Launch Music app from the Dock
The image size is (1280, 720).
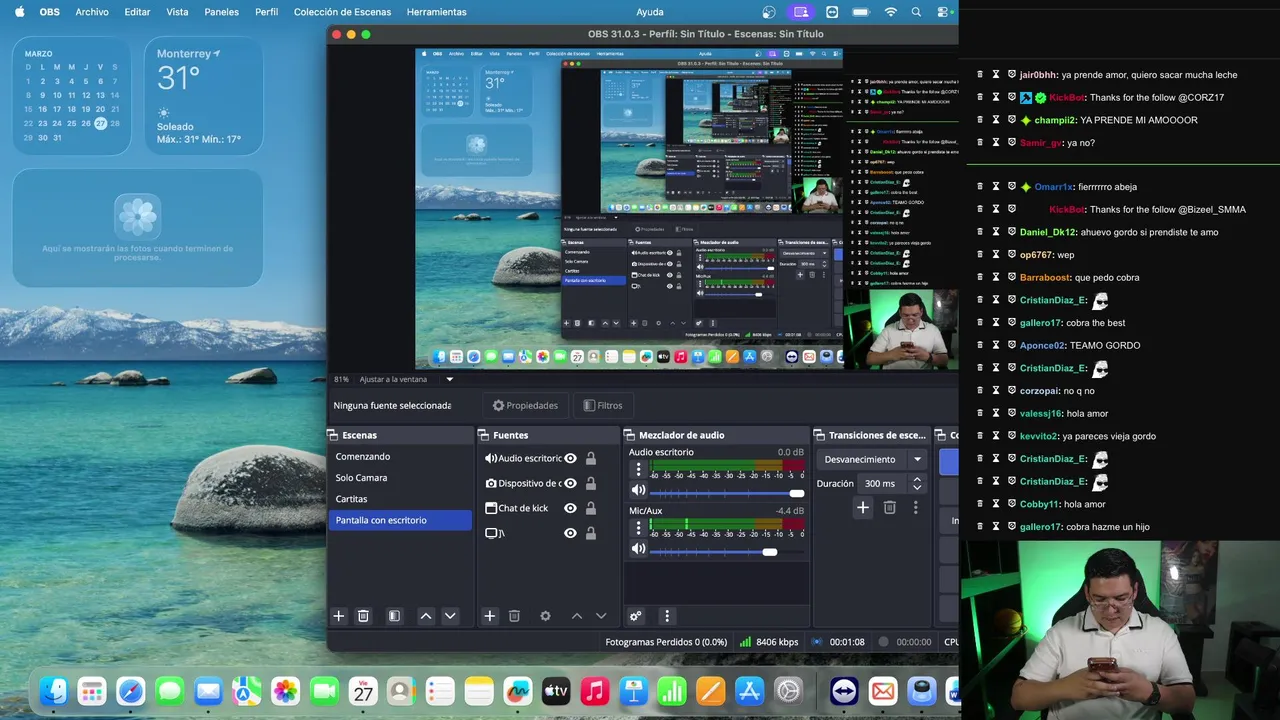(x=594, y=691)
